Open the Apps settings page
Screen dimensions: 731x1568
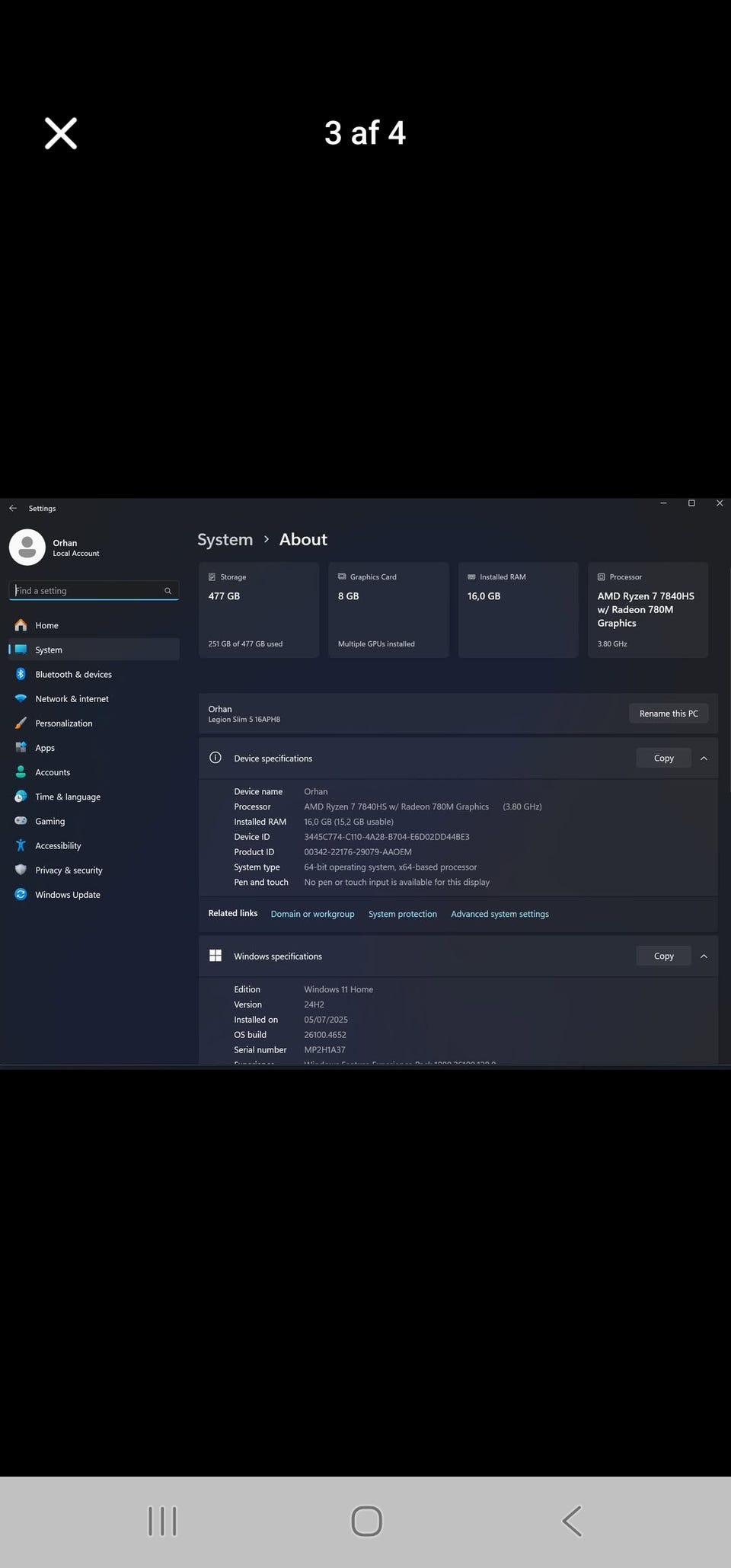[x=45, y=748]
